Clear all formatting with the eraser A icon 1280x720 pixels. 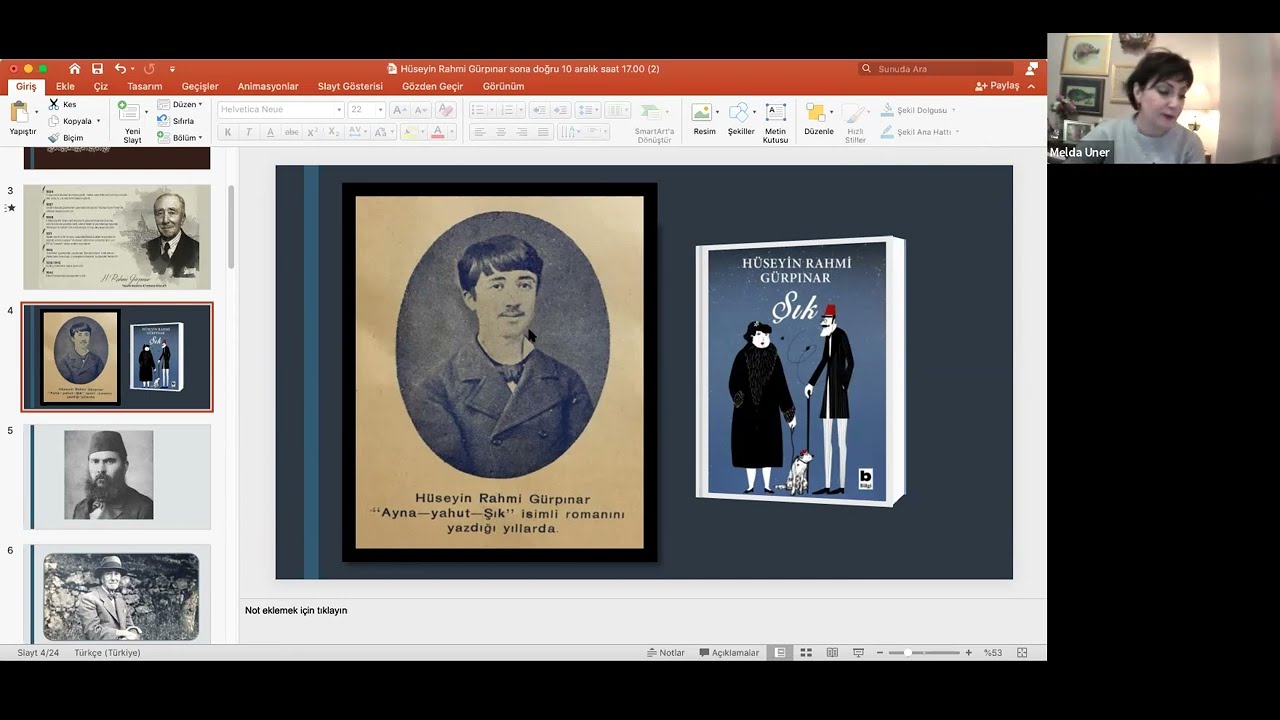[x=446, y=110]
